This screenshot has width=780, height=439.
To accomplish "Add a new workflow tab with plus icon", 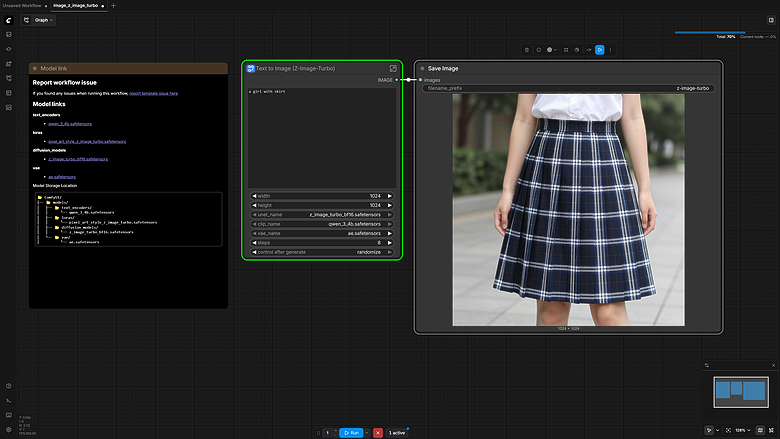I will (113, 6).
